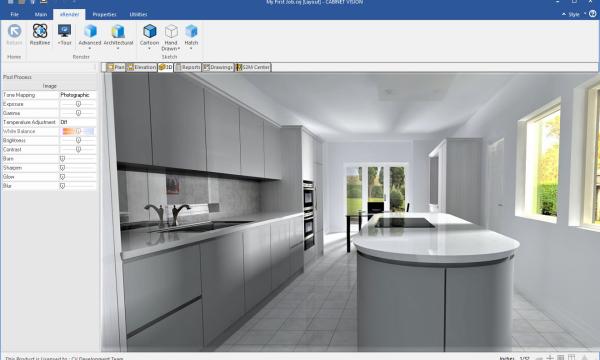Adjust the Contrast slider
Screen dimensions: 600x360
[x=78, y=150]
